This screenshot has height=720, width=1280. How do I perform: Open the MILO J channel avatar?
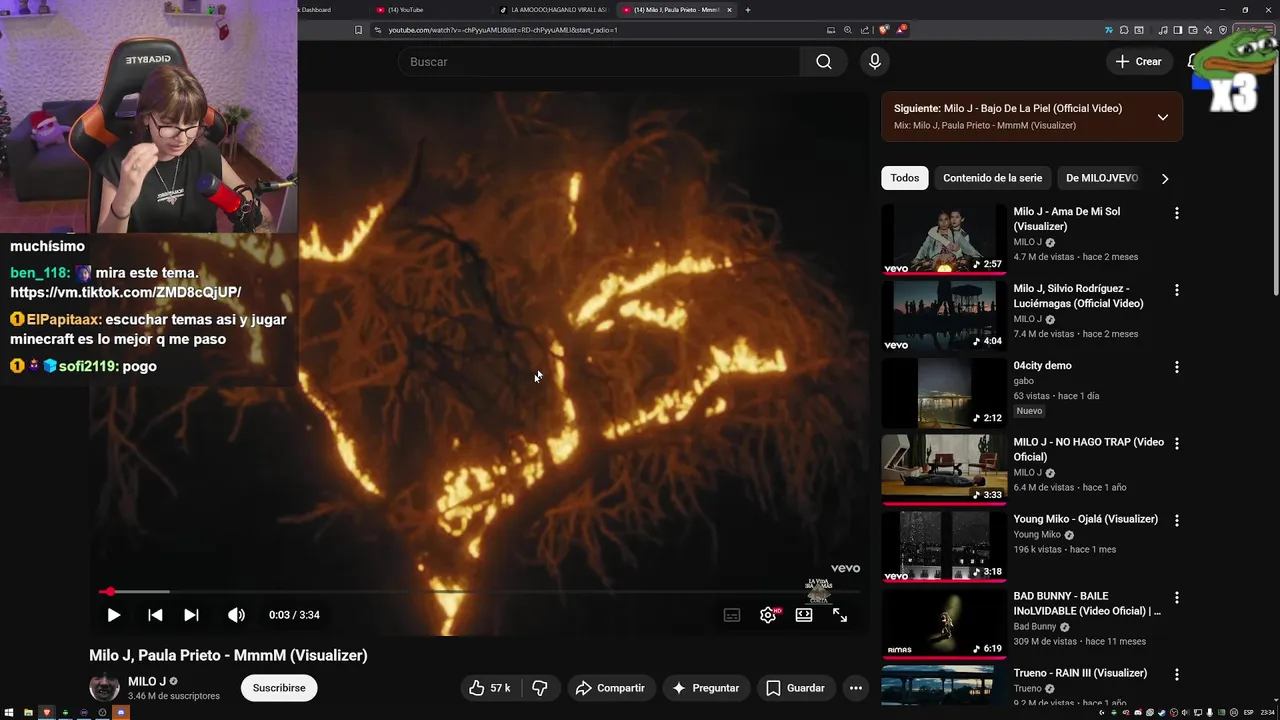click(104, 688)
